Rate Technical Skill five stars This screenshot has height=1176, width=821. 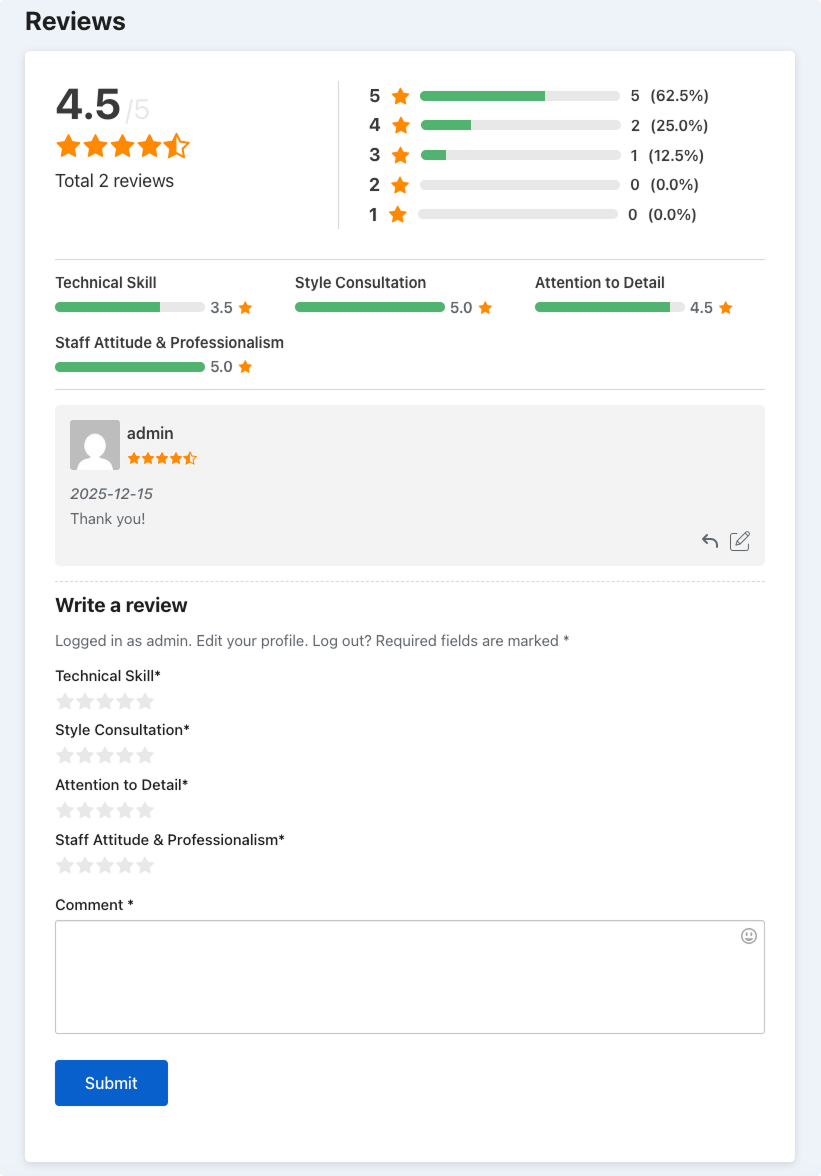(145, 700)
